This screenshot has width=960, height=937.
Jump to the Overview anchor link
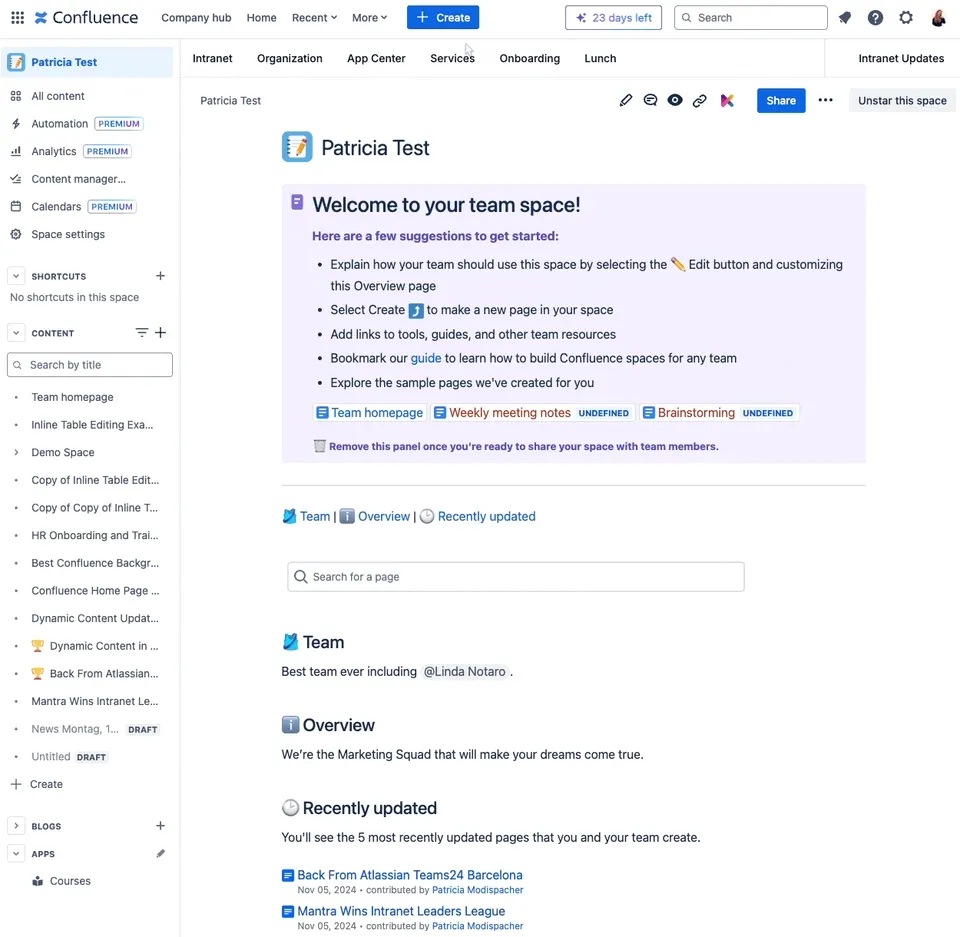384,516
